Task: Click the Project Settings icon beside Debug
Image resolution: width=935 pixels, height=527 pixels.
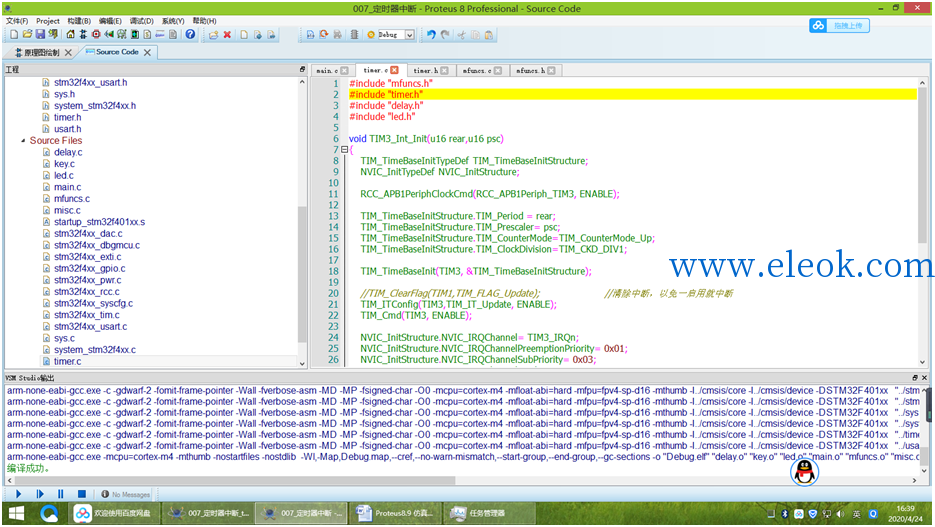Action: coord(371,35)
